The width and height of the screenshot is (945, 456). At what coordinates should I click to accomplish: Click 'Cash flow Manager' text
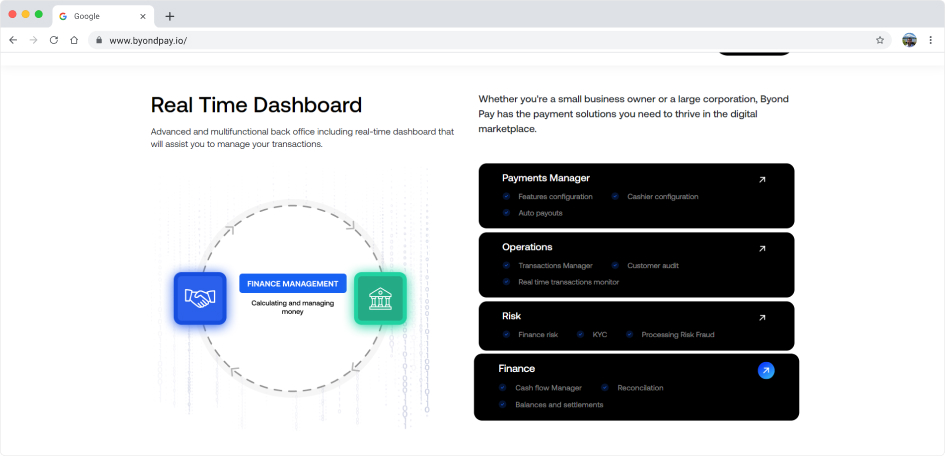tap(548, 388)
